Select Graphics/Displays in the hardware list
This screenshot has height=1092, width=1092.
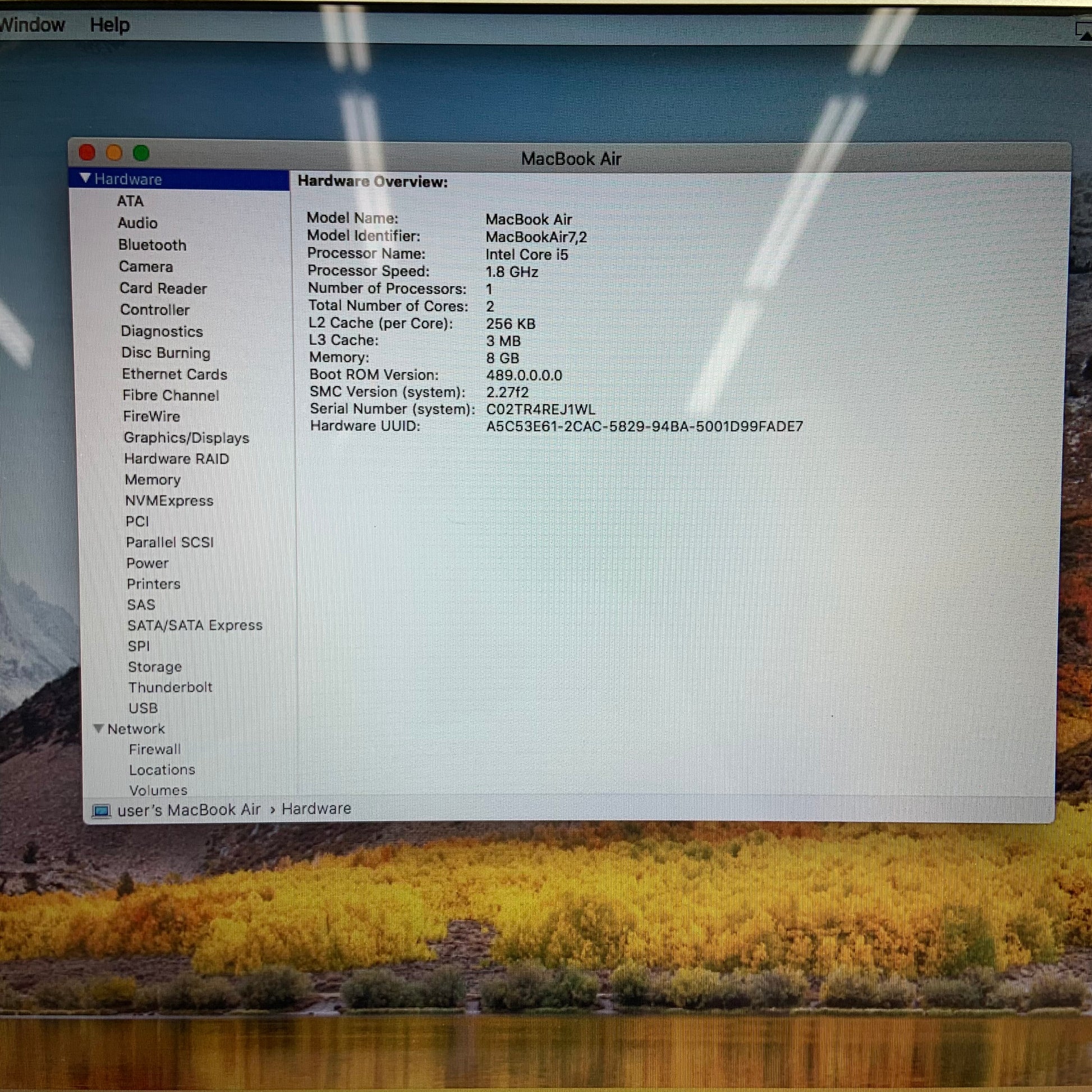(186, 438)
